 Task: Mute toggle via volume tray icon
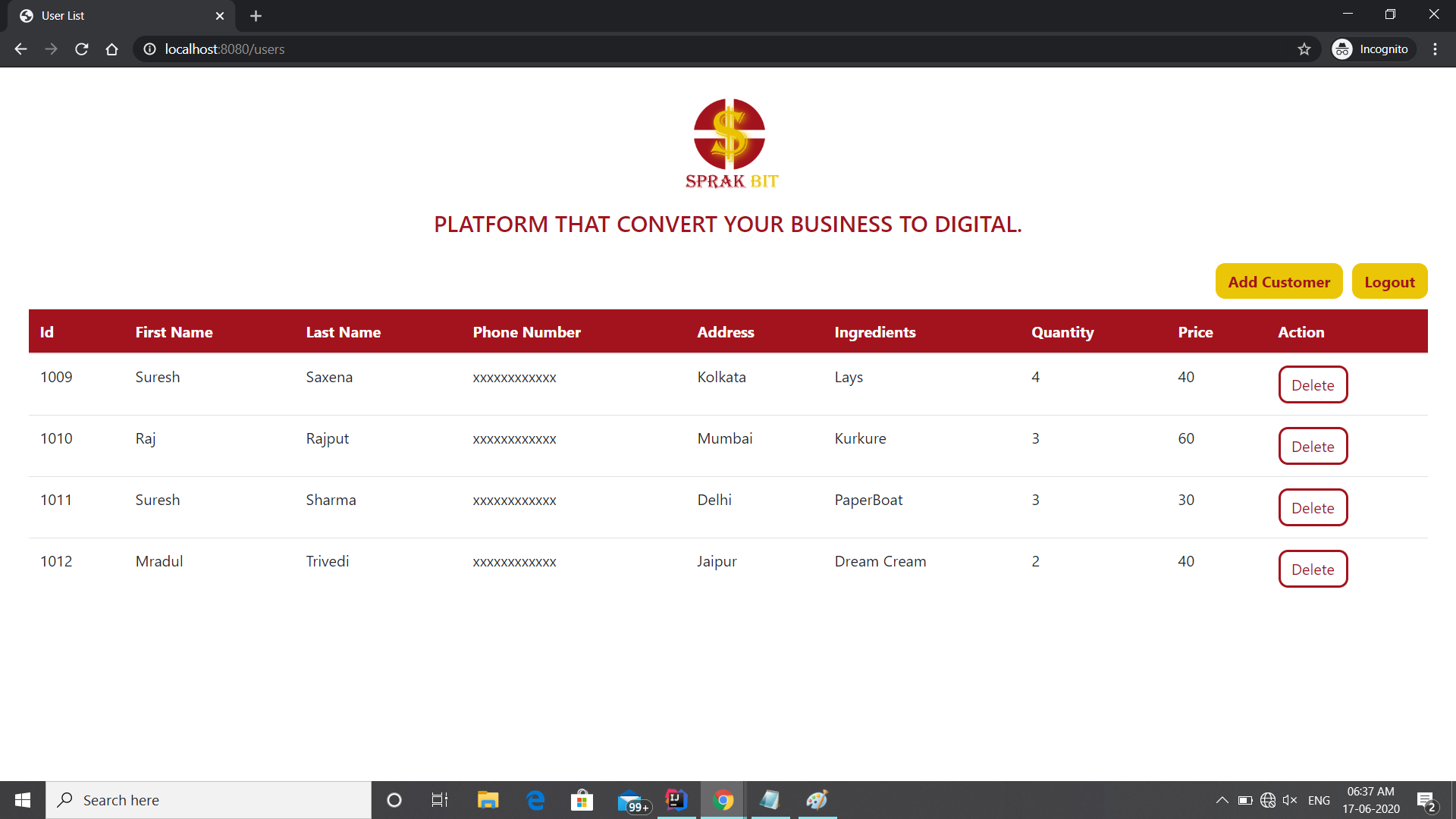click(1289, 800)
